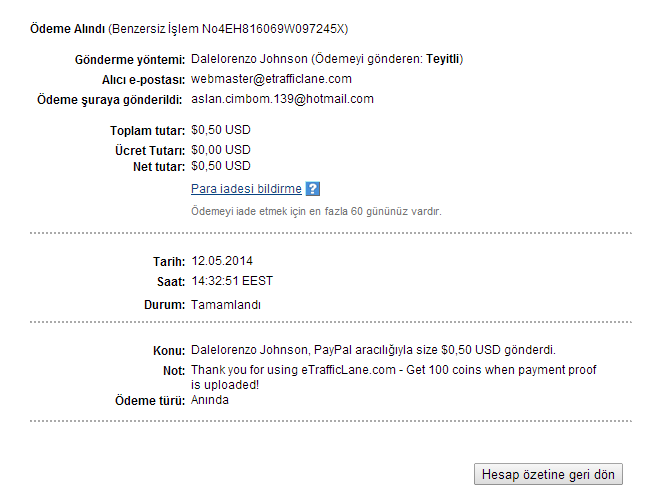Click Hesap özetine geri dön button

548,474
